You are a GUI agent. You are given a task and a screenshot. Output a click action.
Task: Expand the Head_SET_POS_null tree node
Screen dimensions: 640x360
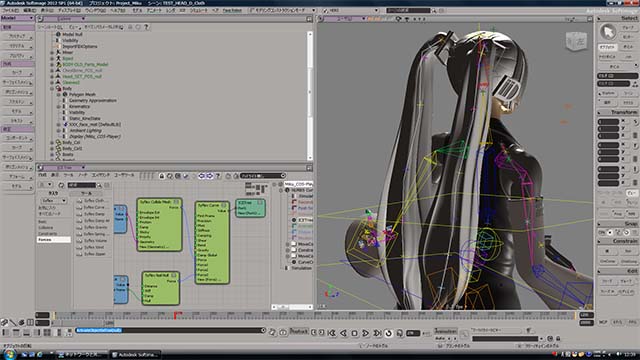[x=52, y=76]
